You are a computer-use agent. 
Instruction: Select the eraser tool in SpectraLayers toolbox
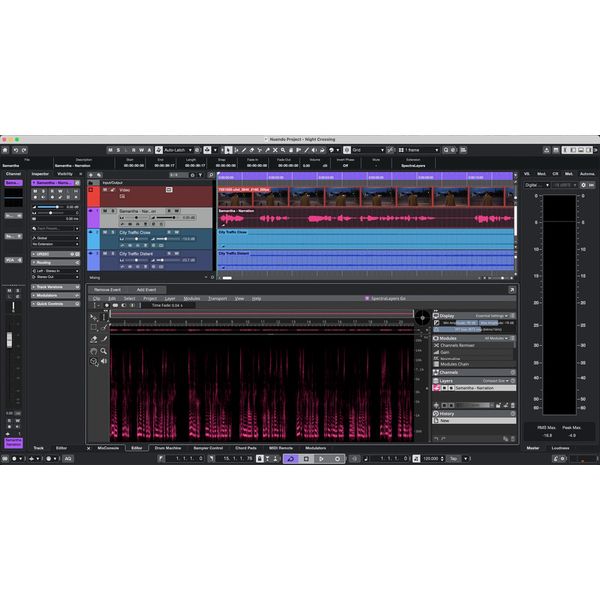[93, 339]
